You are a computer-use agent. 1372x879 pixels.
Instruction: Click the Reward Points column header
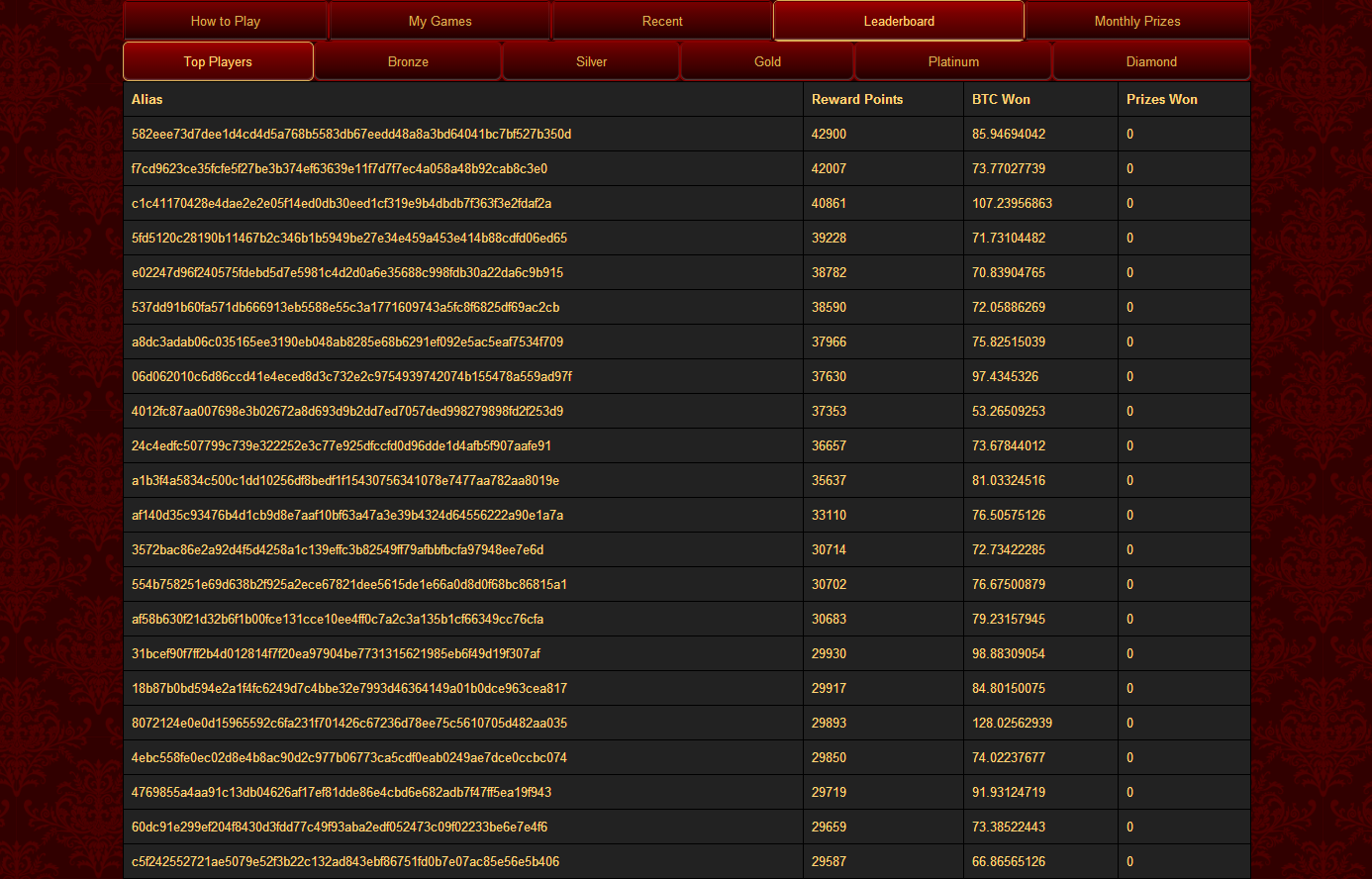pos(857,99)
